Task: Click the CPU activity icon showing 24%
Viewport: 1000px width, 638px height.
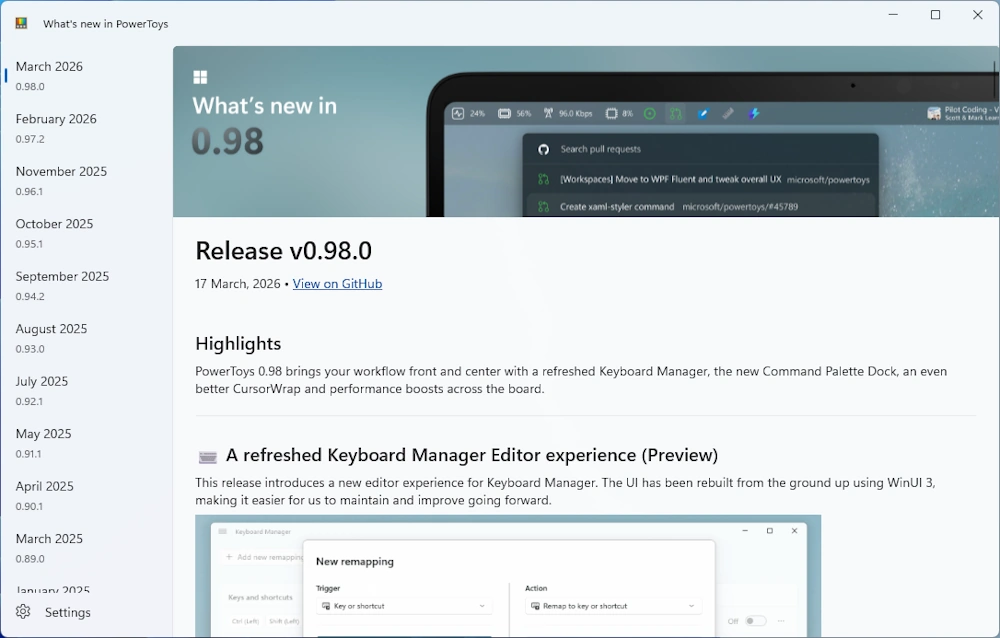Action: [458, 114]
